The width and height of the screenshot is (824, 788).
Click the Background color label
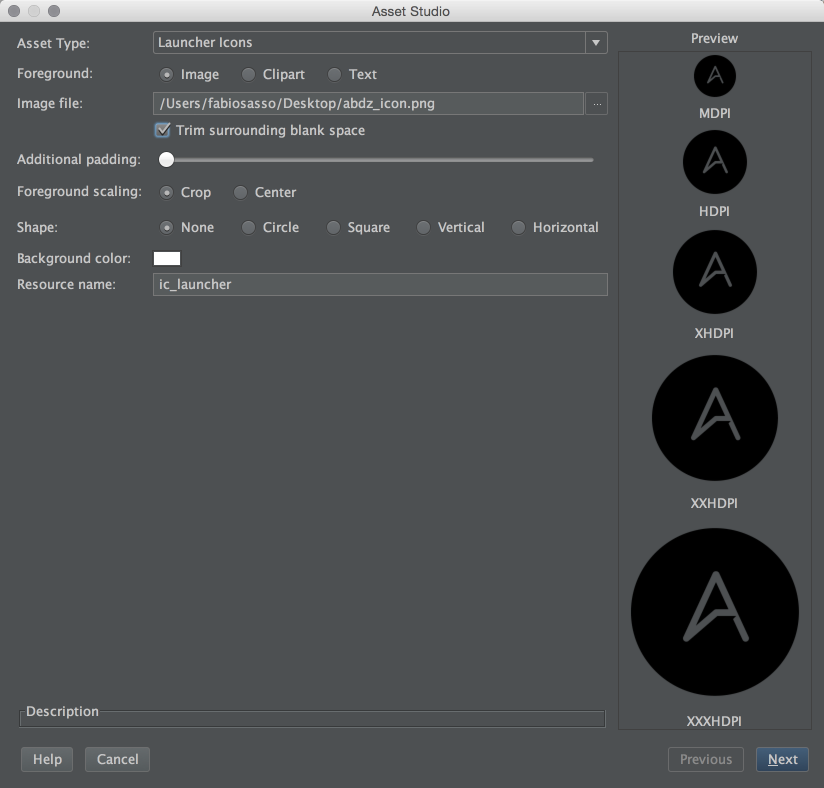click(74, 259)
